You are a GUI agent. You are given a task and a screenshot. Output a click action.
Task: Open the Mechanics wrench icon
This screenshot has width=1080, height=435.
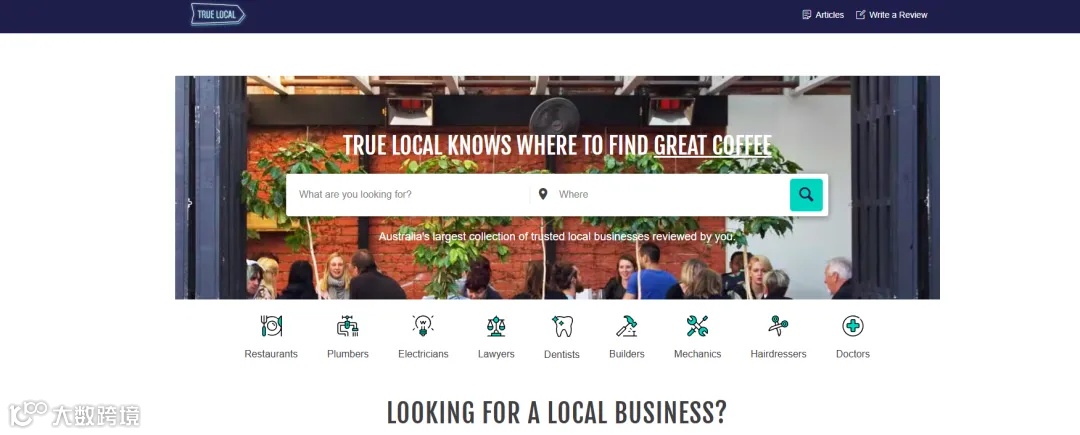697,326
